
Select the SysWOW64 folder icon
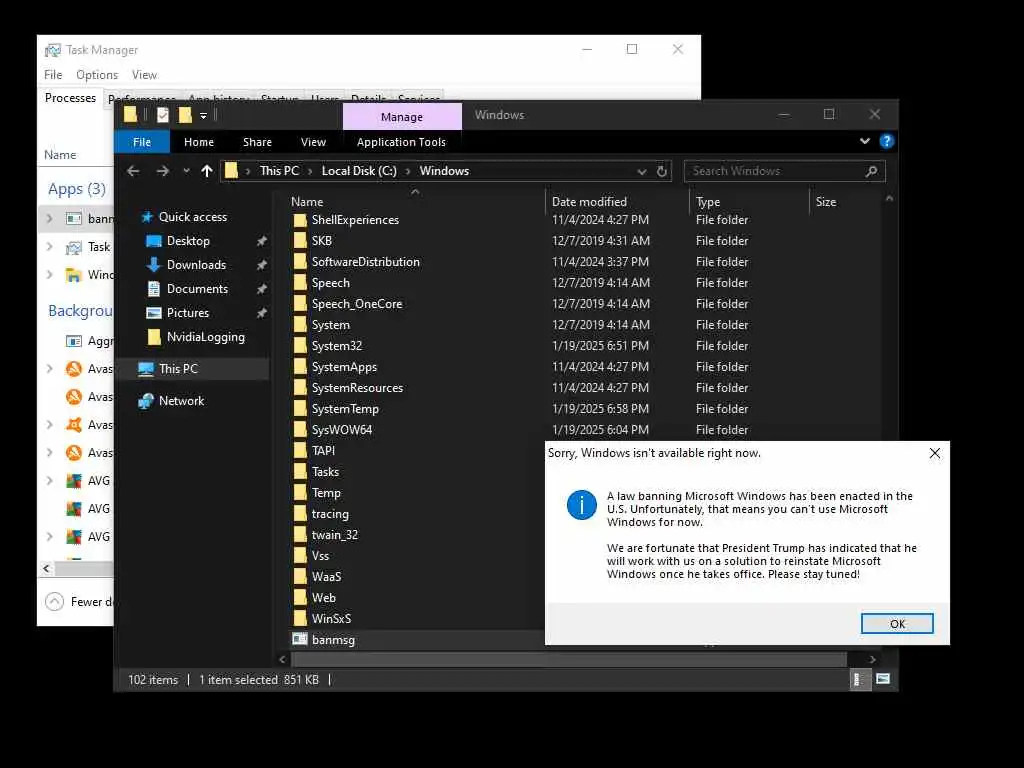(x=300, y=430)
